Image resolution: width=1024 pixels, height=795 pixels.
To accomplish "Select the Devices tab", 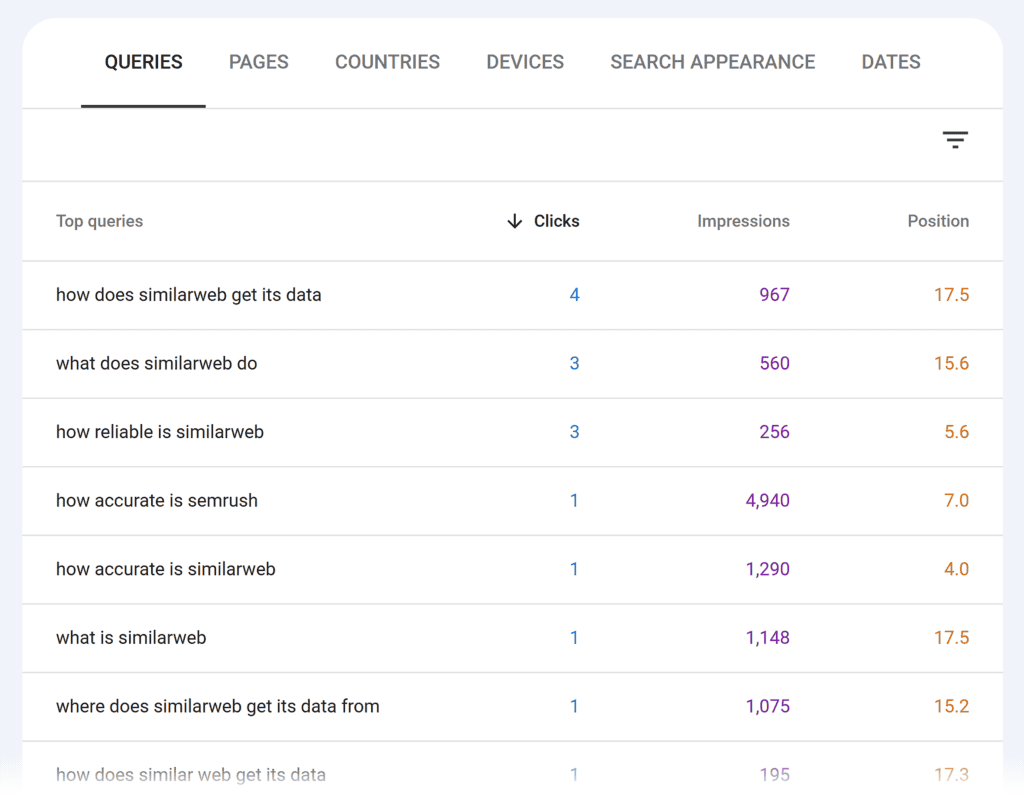I will (x=525, y=62).
